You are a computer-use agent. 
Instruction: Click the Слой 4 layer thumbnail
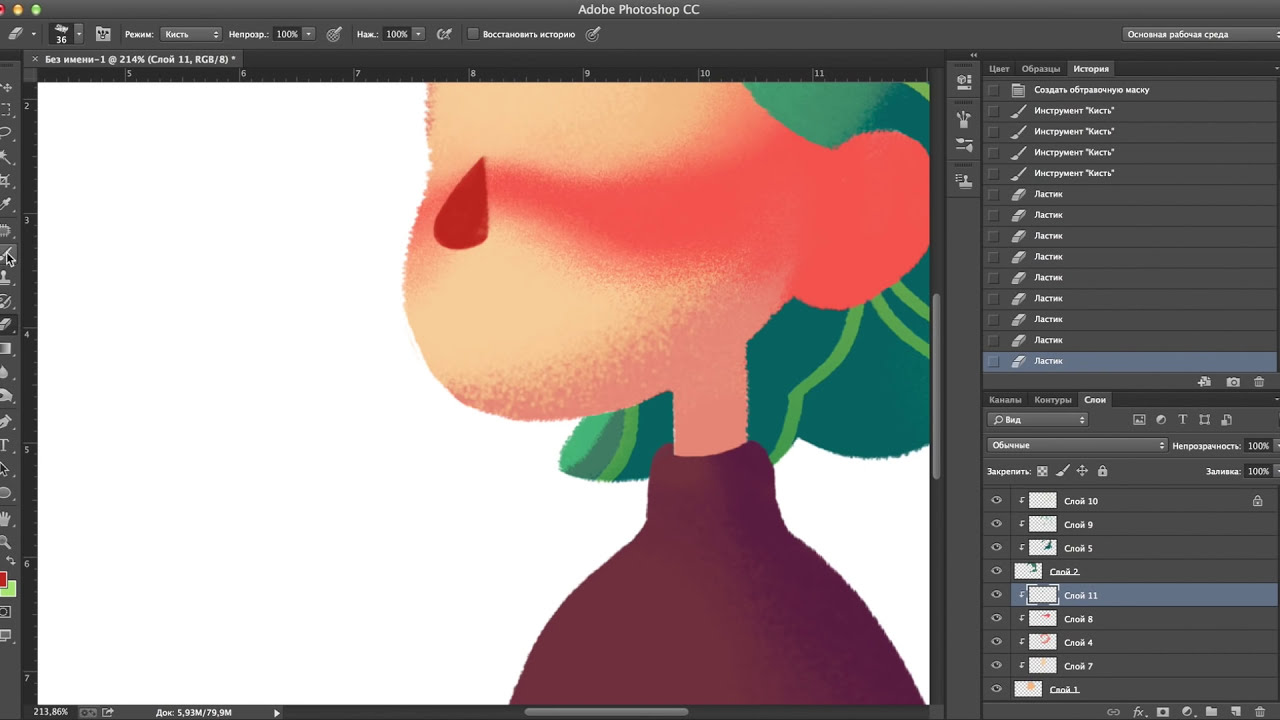point(1043,642)
